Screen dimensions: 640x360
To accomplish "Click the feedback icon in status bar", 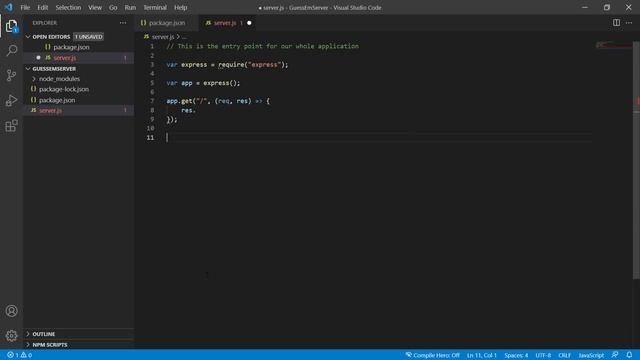I will pos(615,355).
